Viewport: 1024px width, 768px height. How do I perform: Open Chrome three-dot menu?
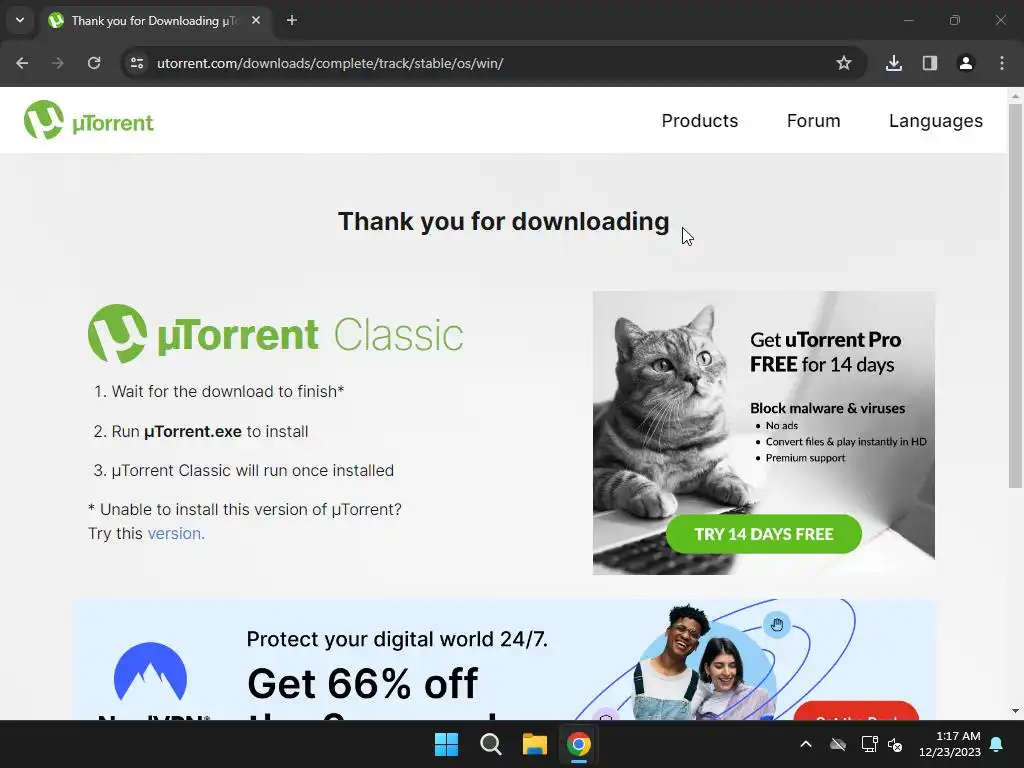coord(1002,63)
